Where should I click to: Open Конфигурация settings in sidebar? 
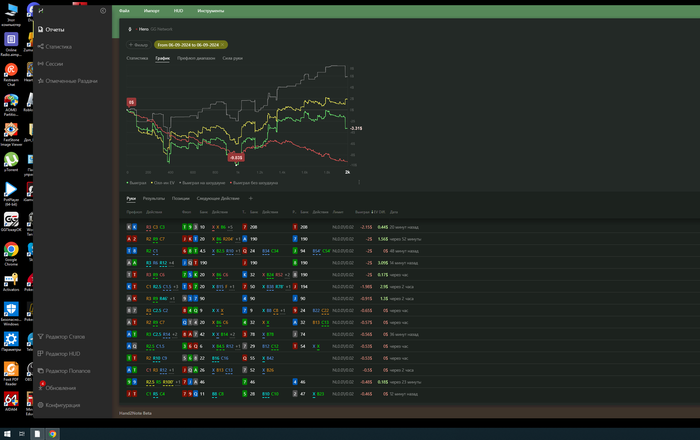click(59, 405)
